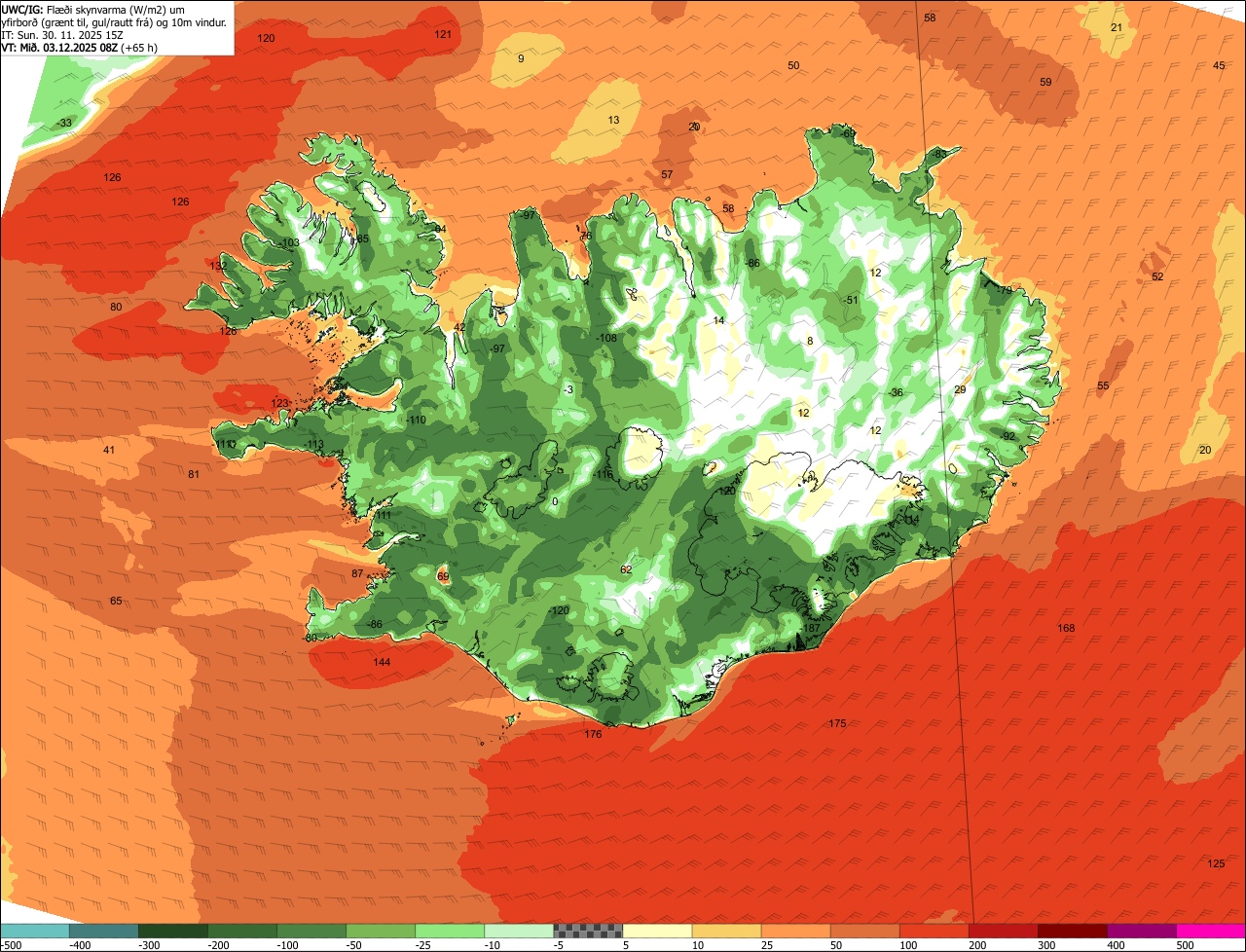The height and width of the screenshot is (952, 1246).
Task: Click the flux value '-92' in the Eastfjords
Action: point(1008,436)
